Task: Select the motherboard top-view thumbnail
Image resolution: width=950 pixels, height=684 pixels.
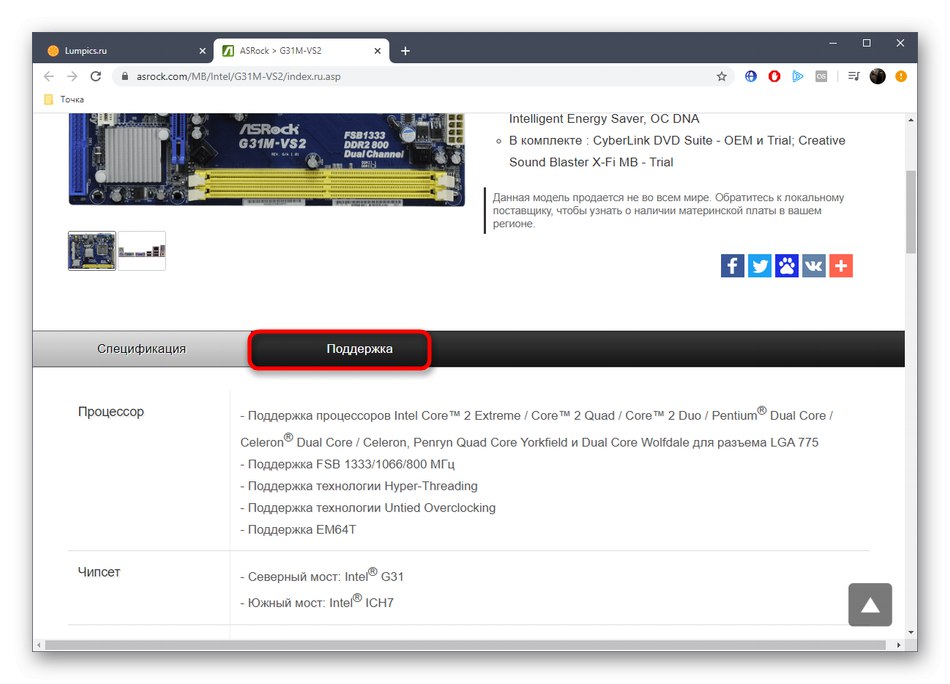Action: pyautogui.click(x=92, y=251)
